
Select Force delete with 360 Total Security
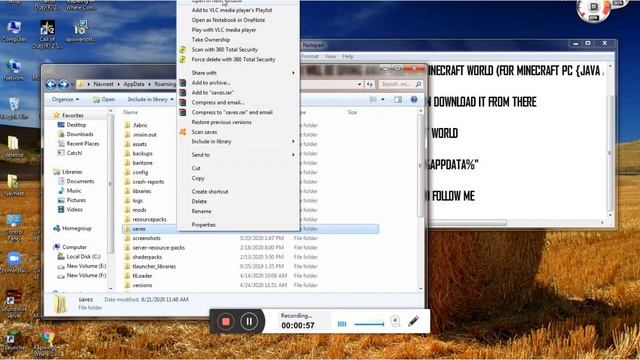tap(233, 60)
